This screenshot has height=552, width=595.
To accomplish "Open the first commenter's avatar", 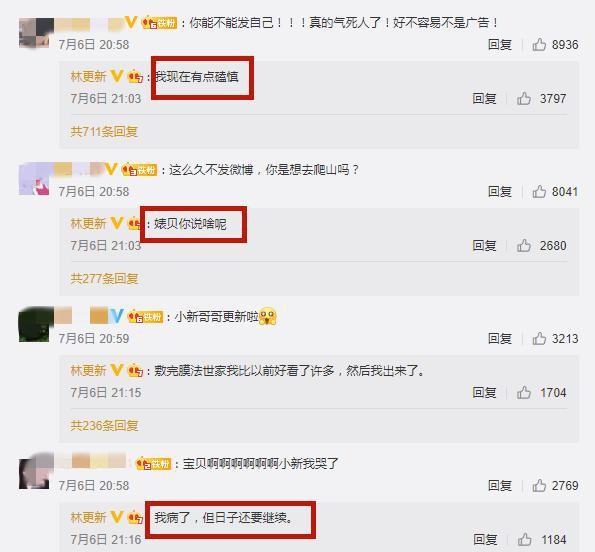I will (36, 33).
